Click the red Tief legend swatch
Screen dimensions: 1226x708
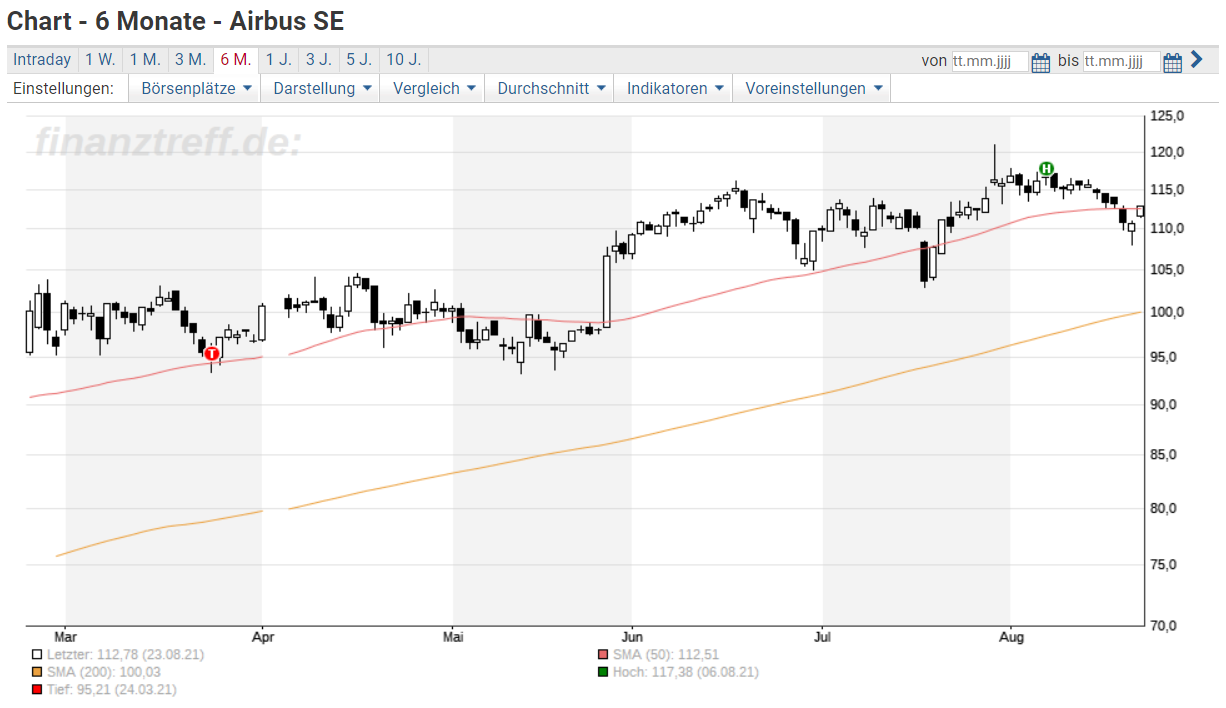(x=37, y=690)
